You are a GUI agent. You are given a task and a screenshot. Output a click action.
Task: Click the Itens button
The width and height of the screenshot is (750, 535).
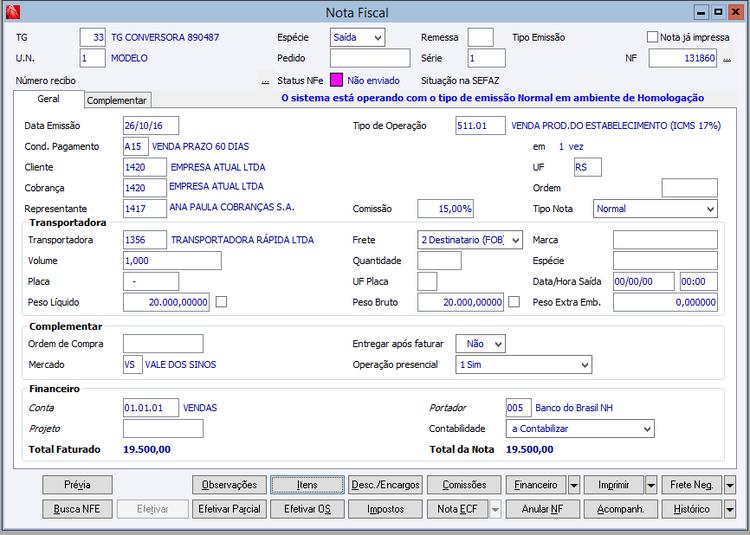point(307,485)
